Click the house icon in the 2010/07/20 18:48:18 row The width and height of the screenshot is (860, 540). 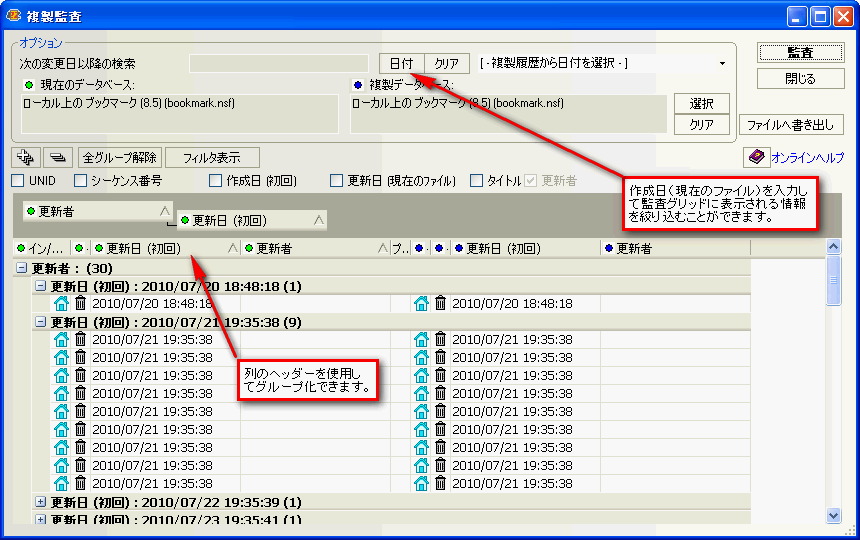tap(61, 303)
